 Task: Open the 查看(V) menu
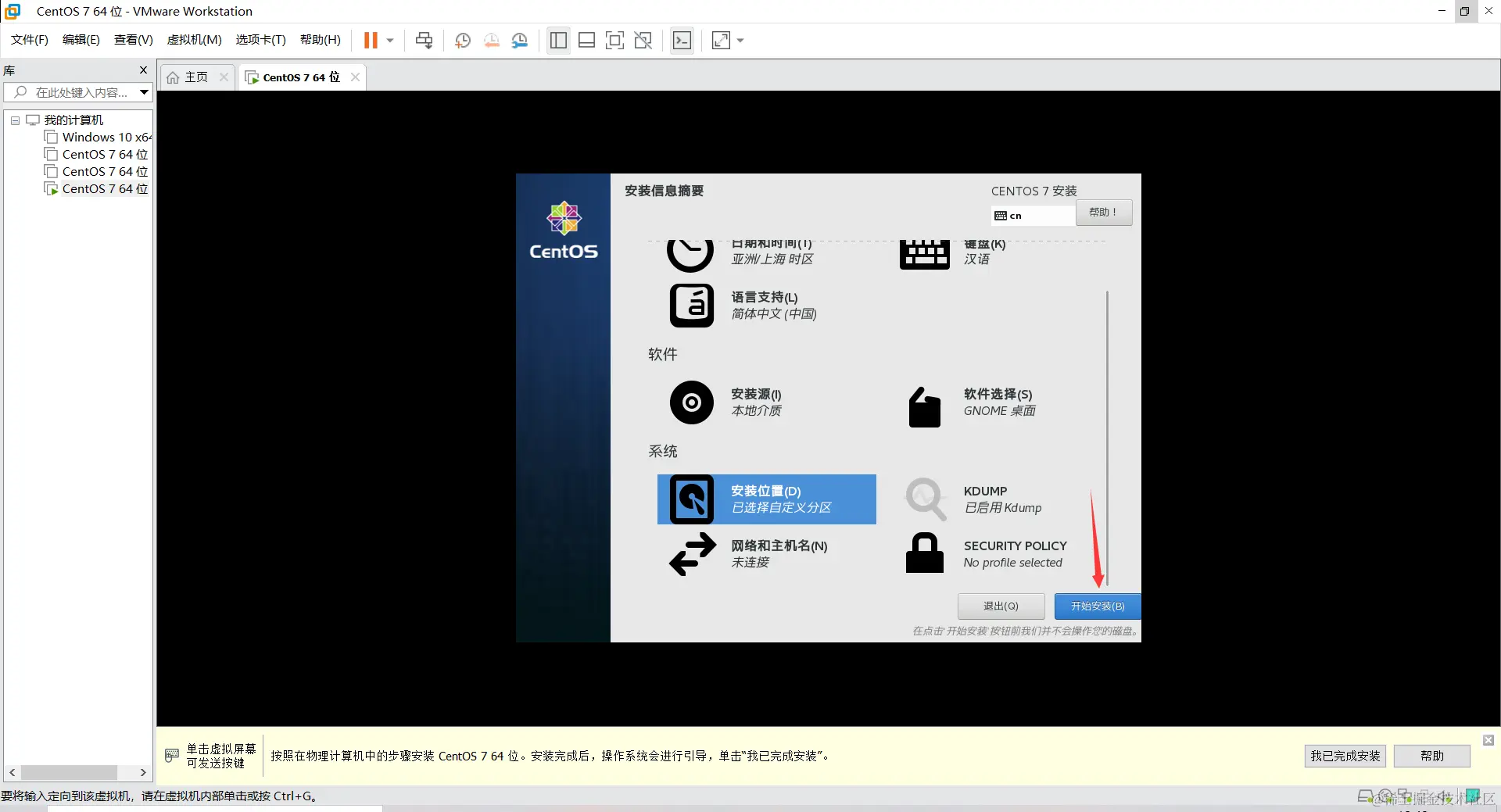134,40
